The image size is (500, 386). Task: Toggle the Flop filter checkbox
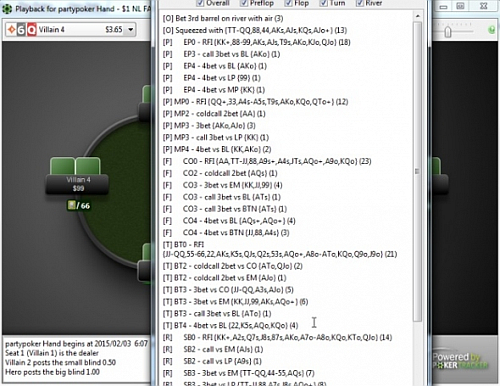click(288, 3)
